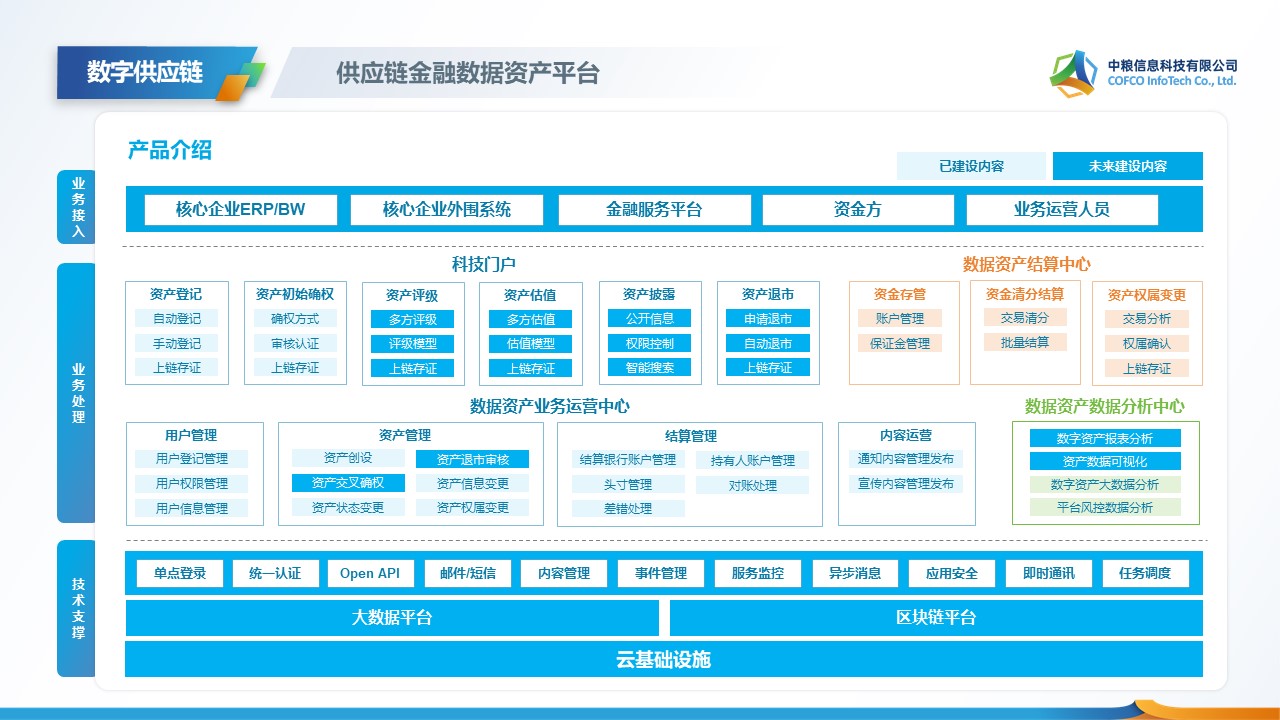1280x720 pixels.
Task: Open 数字资产报表分析 item
Action: tap(1104, 438)
